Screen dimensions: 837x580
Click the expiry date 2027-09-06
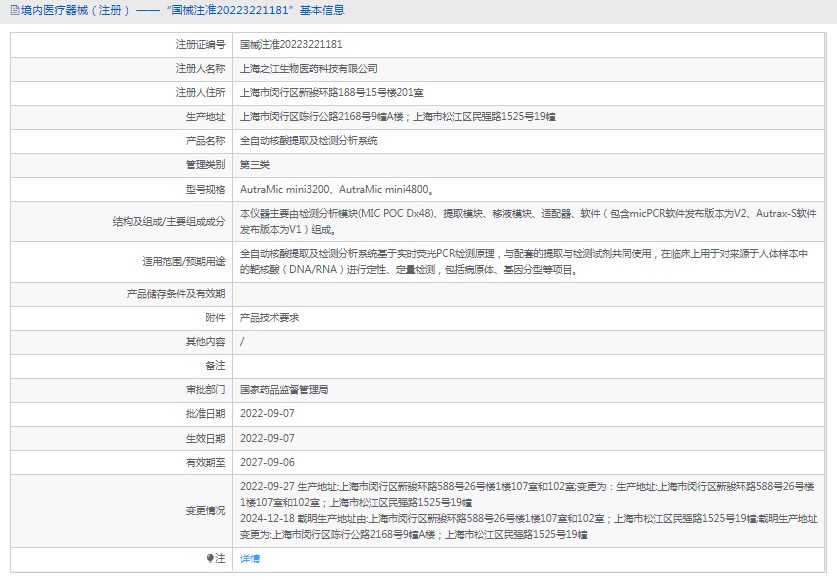(267, 463)
